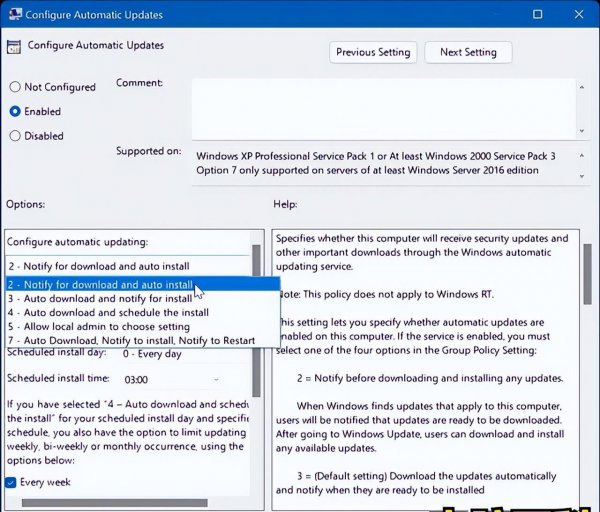The width and height of the screenshot is (600, 512).
Task: Go to Next Setting
Action: (468, 52)
